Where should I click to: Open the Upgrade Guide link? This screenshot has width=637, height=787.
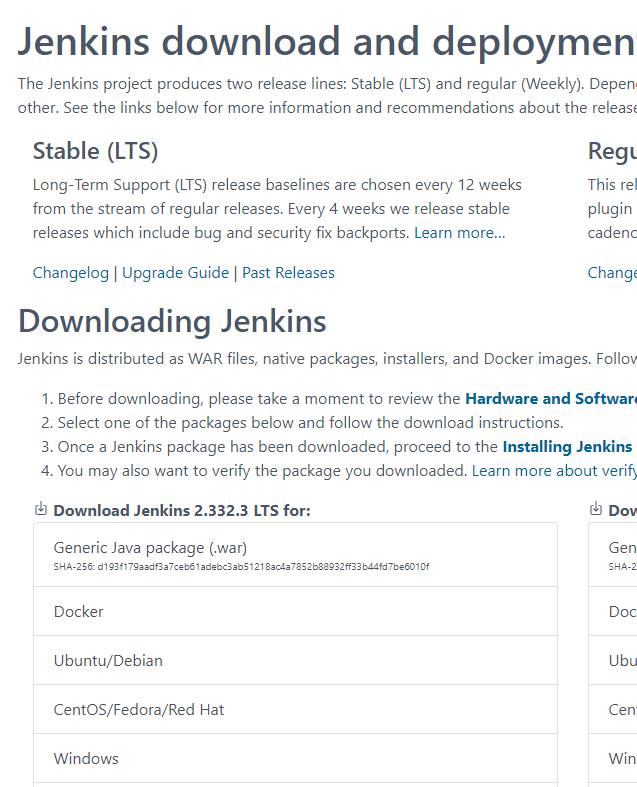[x=175, y=273]
